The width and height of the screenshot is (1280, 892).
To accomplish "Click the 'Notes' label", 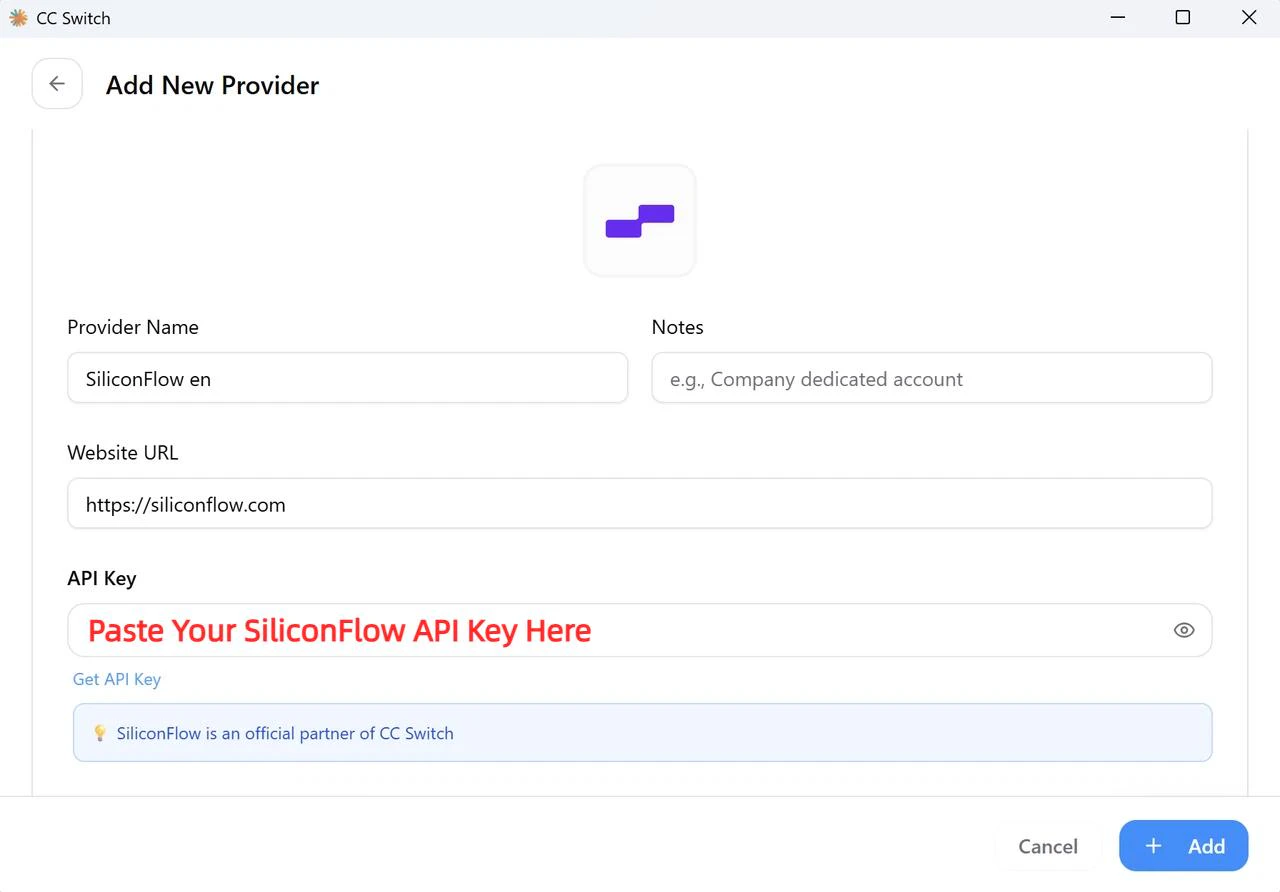I will tap(678, 327).
